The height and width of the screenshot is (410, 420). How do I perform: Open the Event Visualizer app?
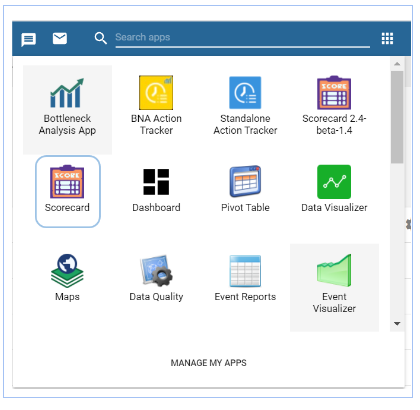click(334, 287)
